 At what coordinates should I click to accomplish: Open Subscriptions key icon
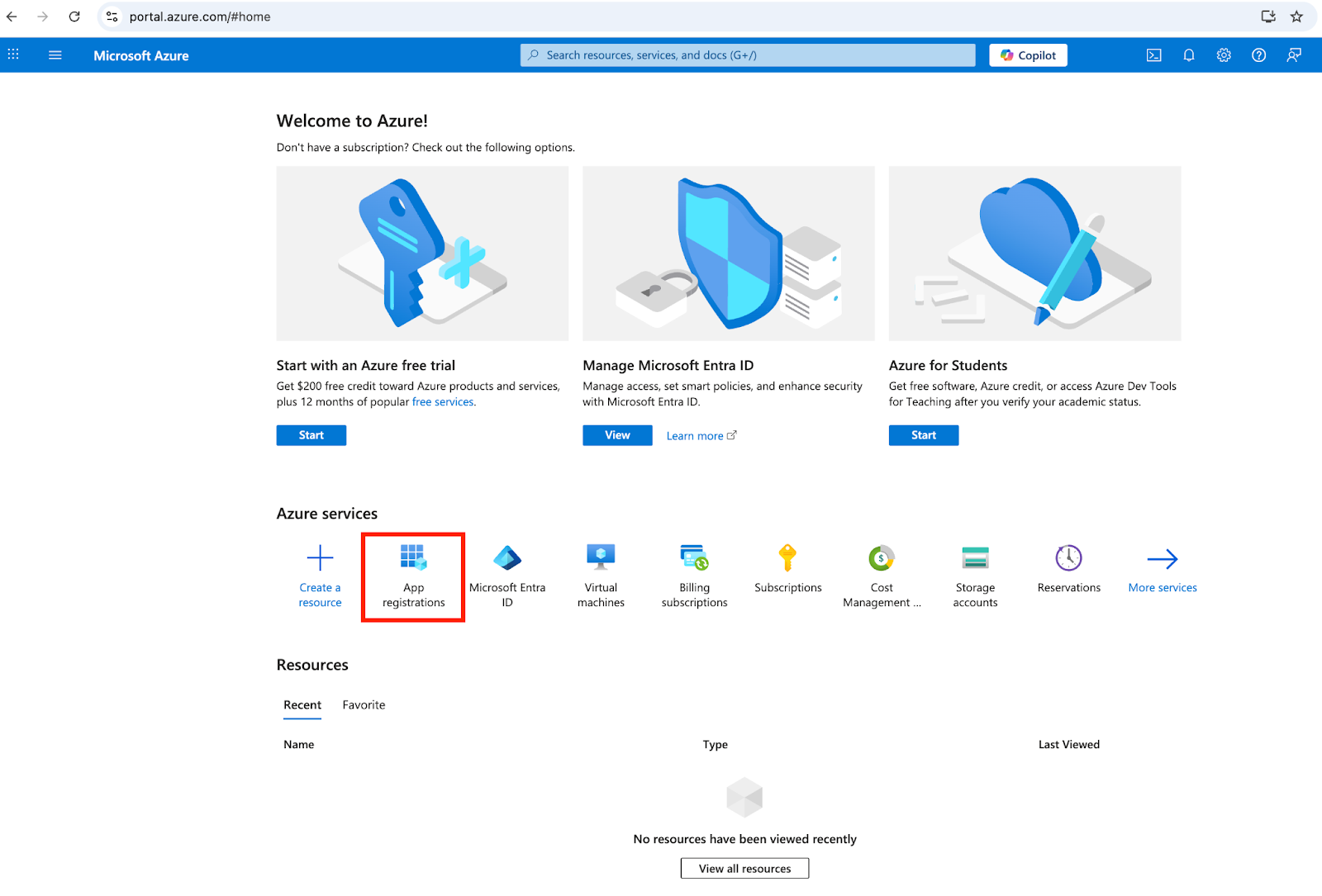coord(787,558)
